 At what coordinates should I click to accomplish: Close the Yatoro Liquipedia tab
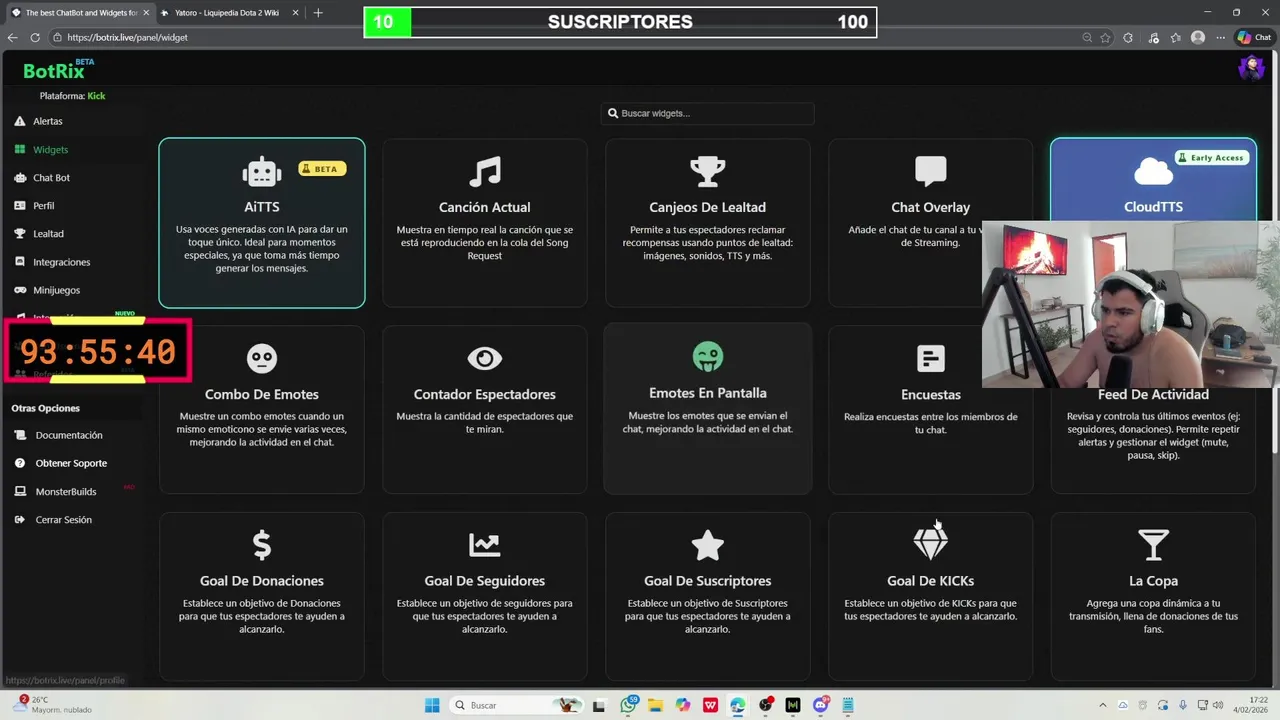[x=295, y=13]
